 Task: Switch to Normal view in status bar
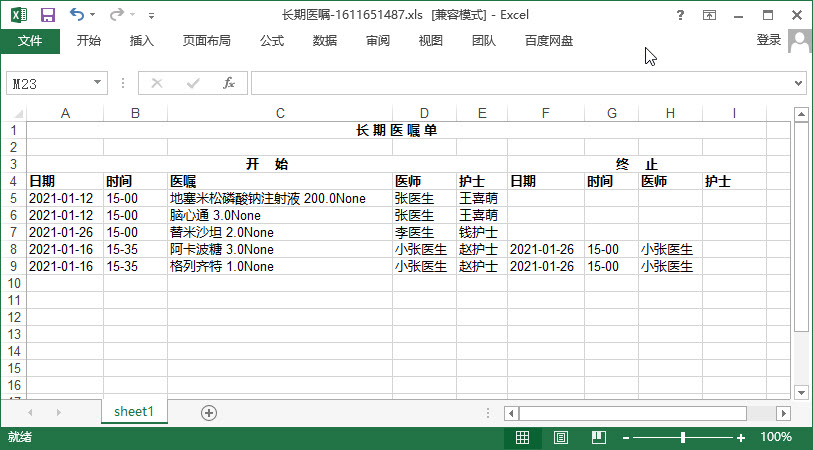pyautogui.click(x=523, y=438)
